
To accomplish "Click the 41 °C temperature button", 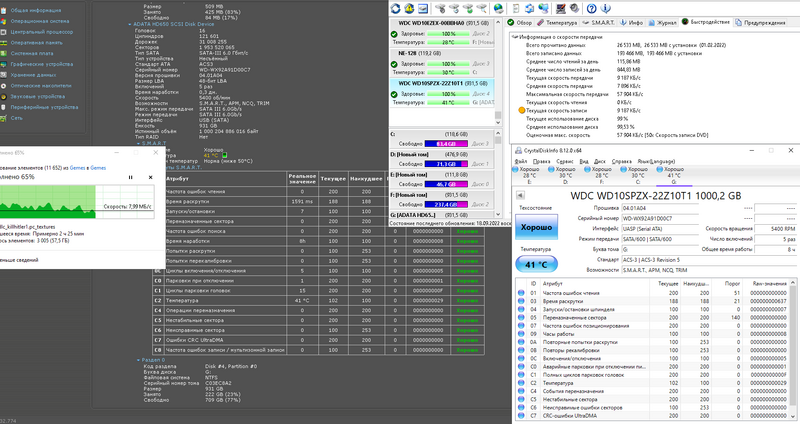I will tap(536, 264).
